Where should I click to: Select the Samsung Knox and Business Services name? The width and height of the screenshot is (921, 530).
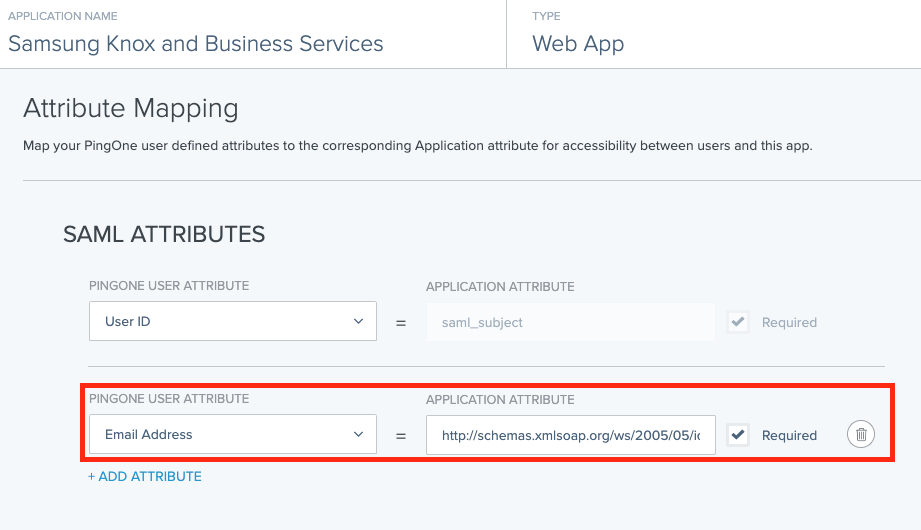click(196, 43)
